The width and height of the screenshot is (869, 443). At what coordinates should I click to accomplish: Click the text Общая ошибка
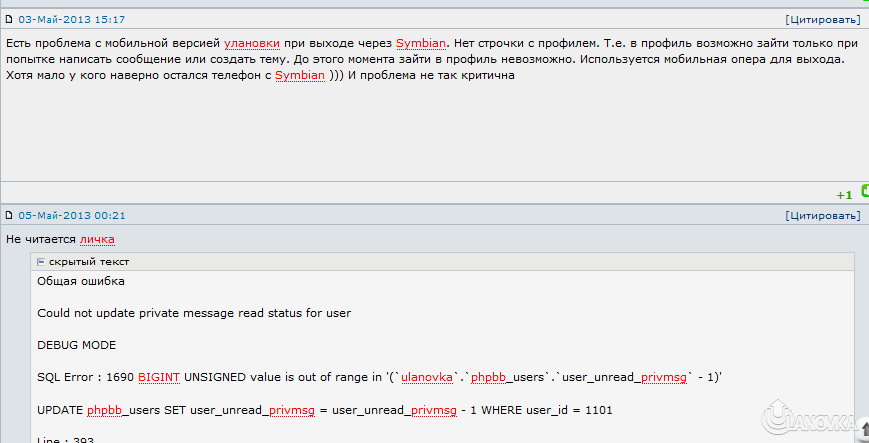(x=81, y=281)
